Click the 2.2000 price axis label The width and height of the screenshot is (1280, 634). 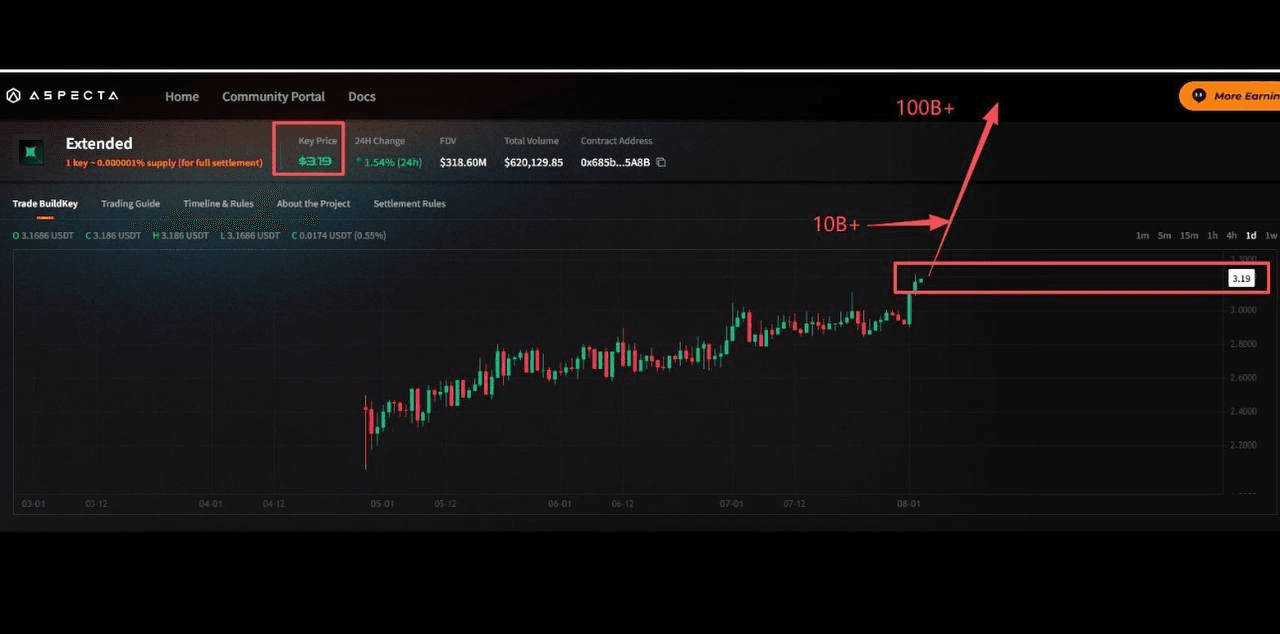[x=1243, y=445]
